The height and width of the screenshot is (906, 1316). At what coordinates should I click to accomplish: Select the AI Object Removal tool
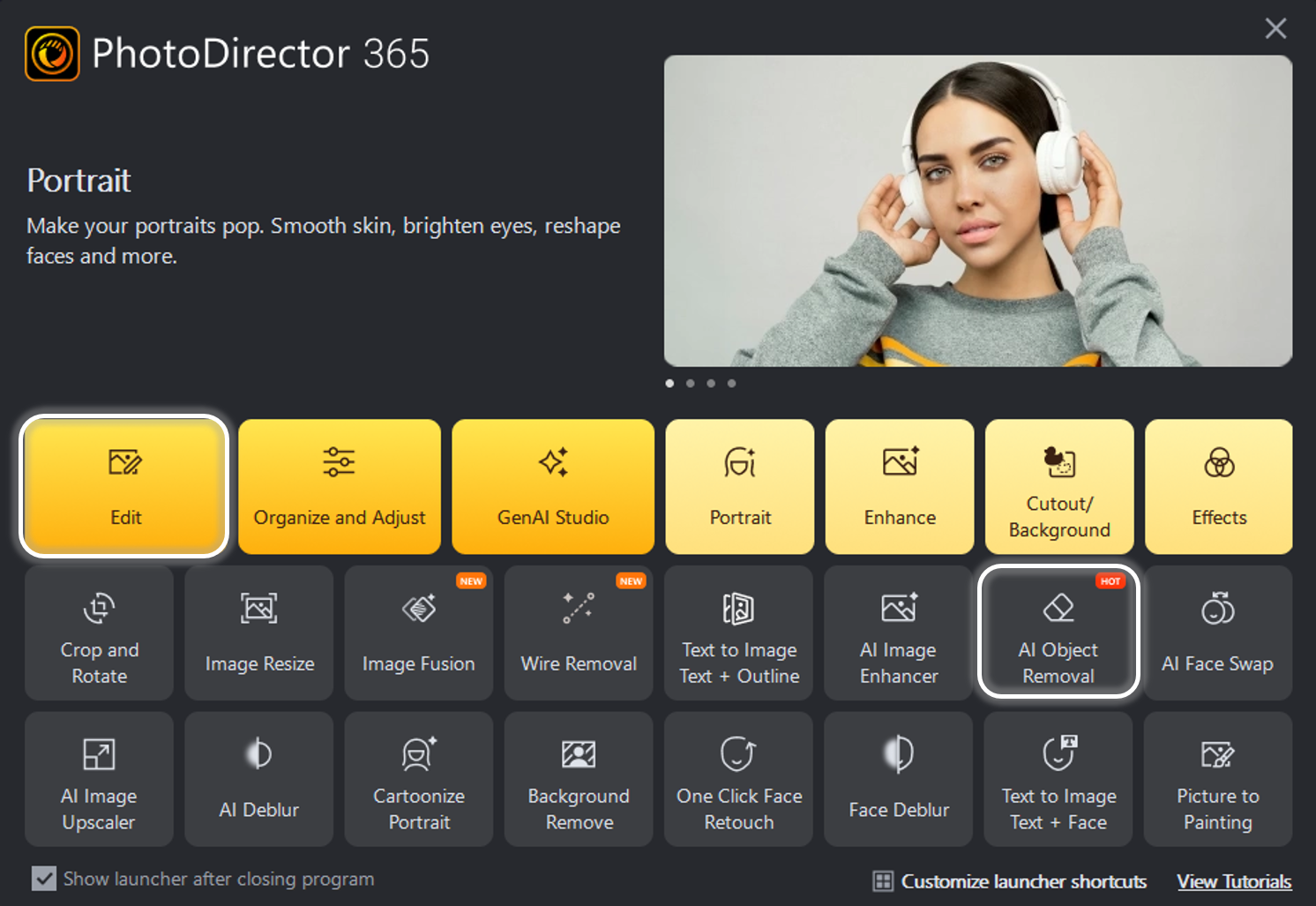[x=1058, y=633]
